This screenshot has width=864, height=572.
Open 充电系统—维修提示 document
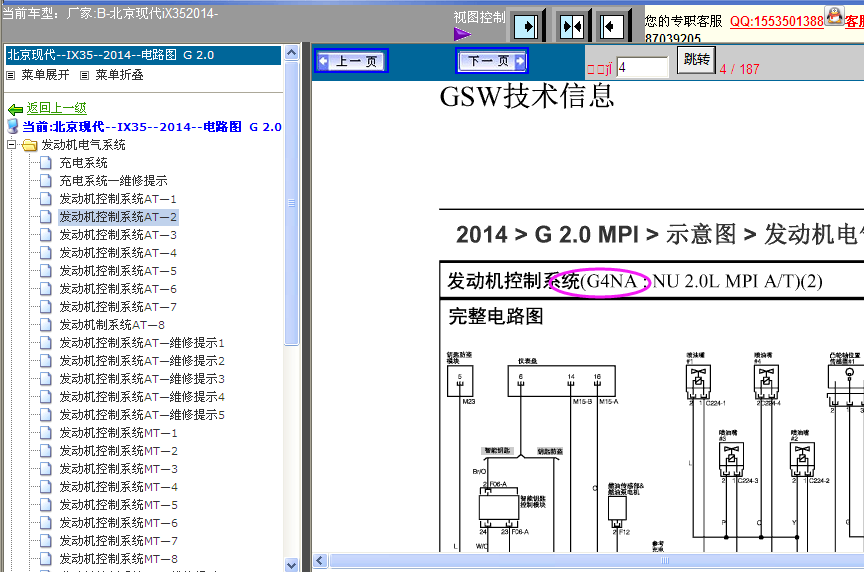(113, 181)
